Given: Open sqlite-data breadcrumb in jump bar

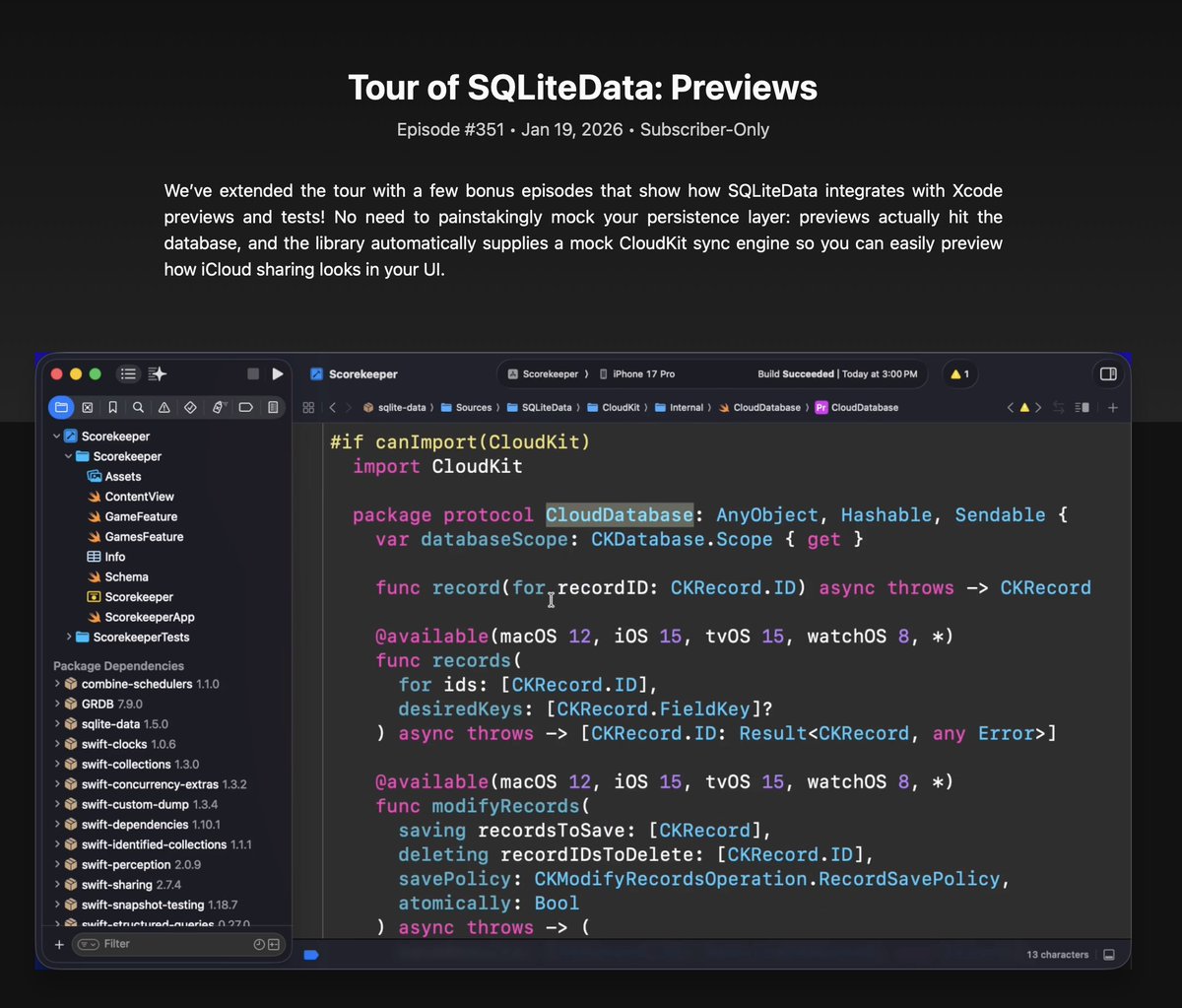Looking at the screenshot, I should 394,407.
